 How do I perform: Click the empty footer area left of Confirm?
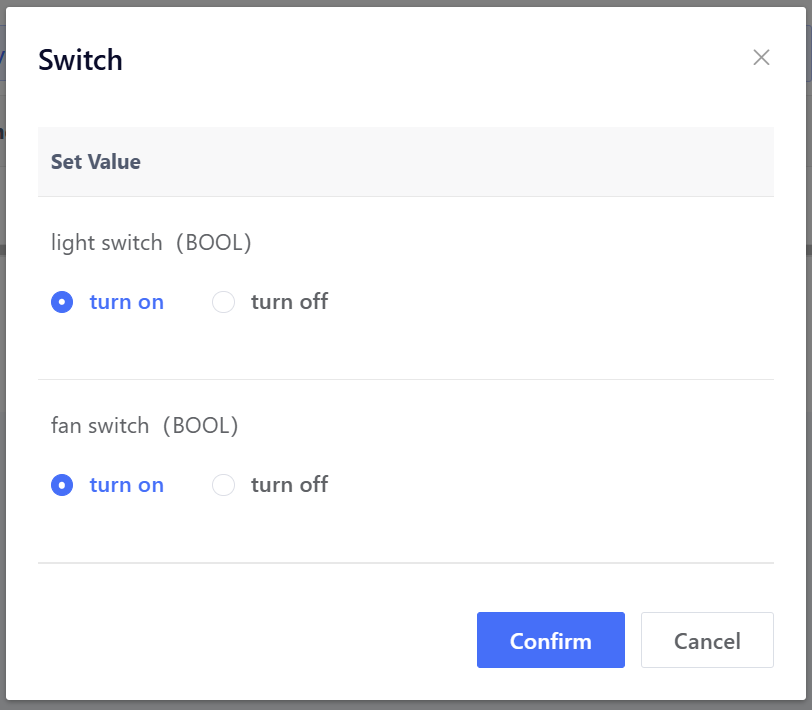click(x=250, y=640)
